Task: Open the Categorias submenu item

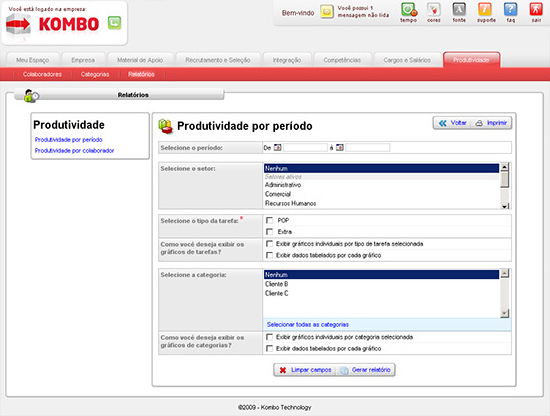Action: [95, 74]
